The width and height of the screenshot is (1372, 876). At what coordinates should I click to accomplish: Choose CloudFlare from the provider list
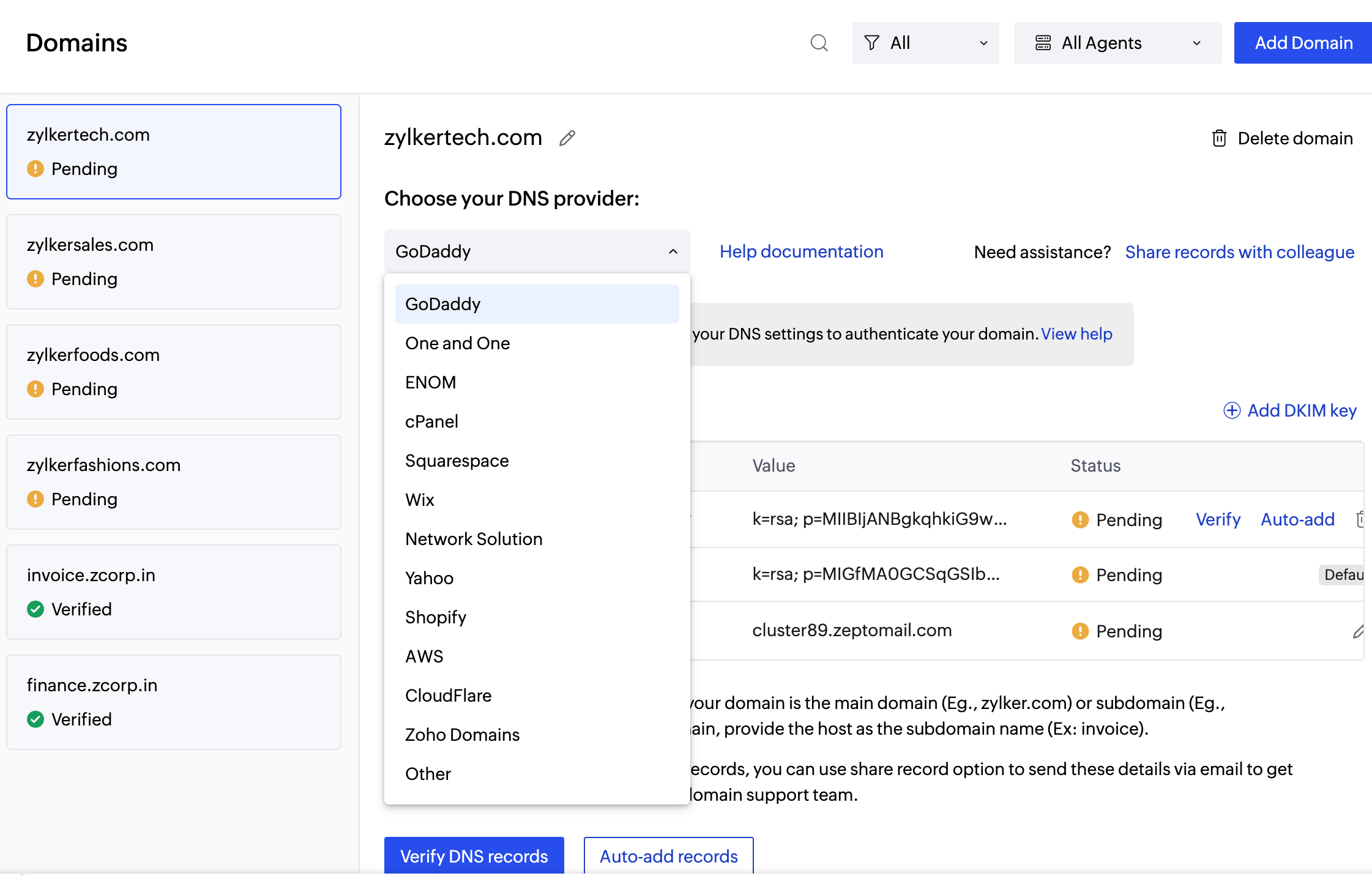coord(537,696)
